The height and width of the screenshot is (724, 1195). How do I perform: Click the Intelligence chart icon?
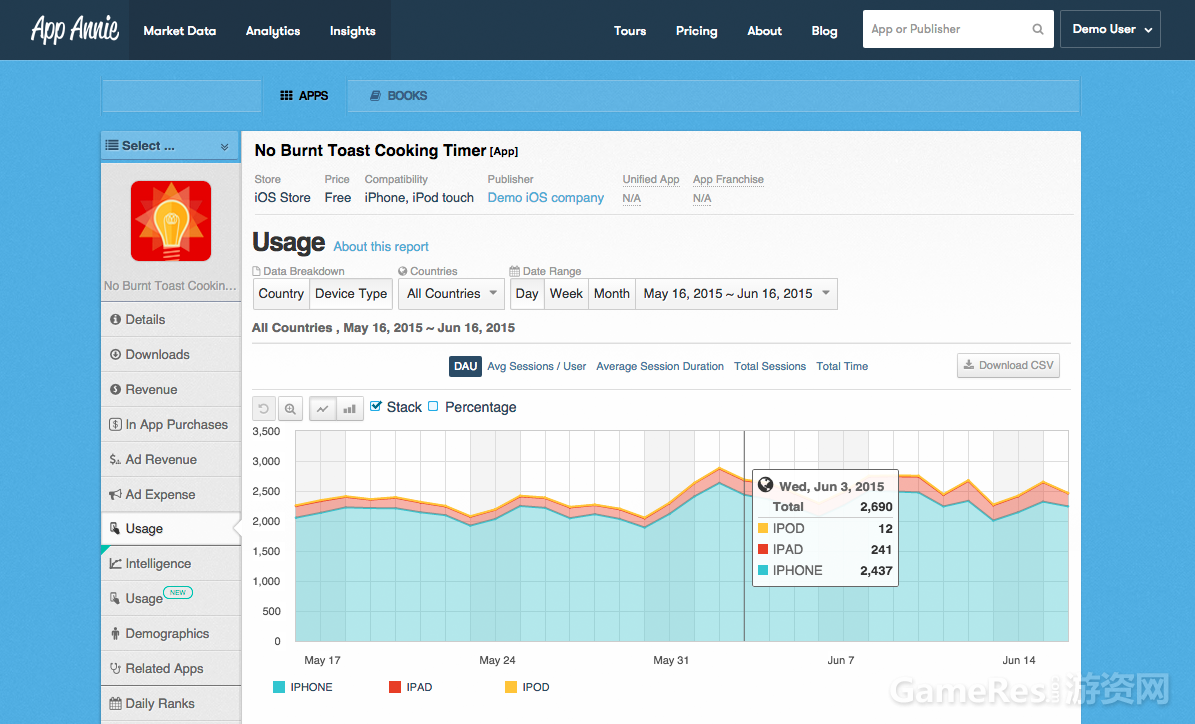(115, 563)
